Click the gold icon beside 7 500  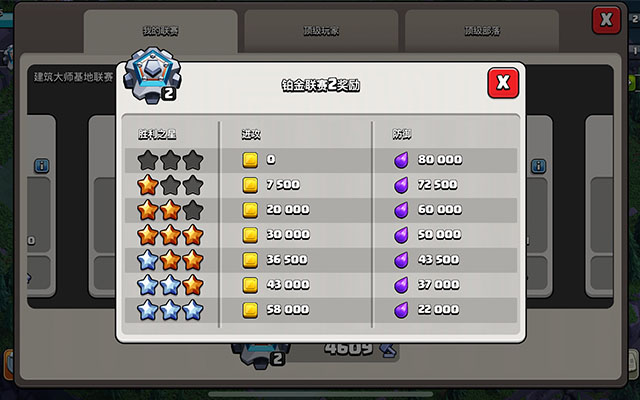[x=250, y=185]
